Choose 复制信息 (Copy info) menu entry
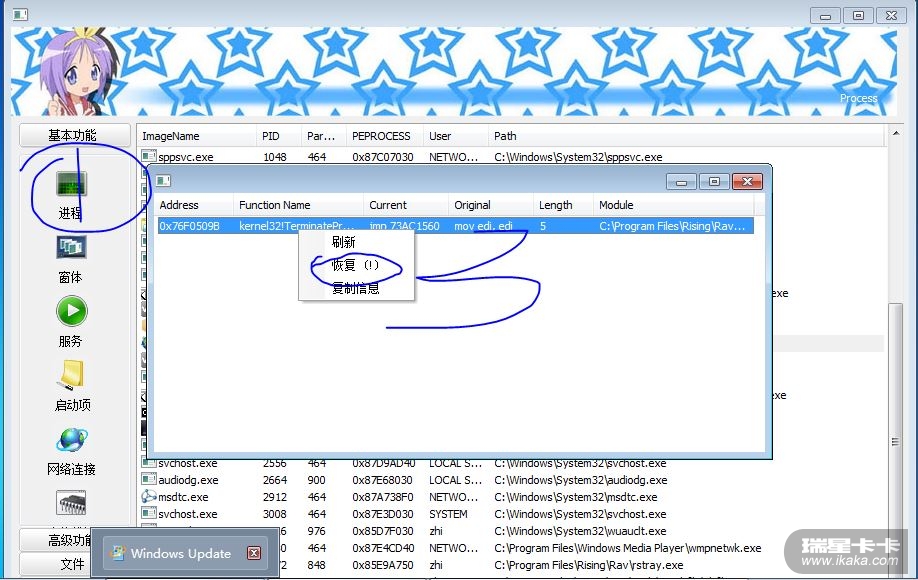The image size is (918, 580). coord(355,289)
